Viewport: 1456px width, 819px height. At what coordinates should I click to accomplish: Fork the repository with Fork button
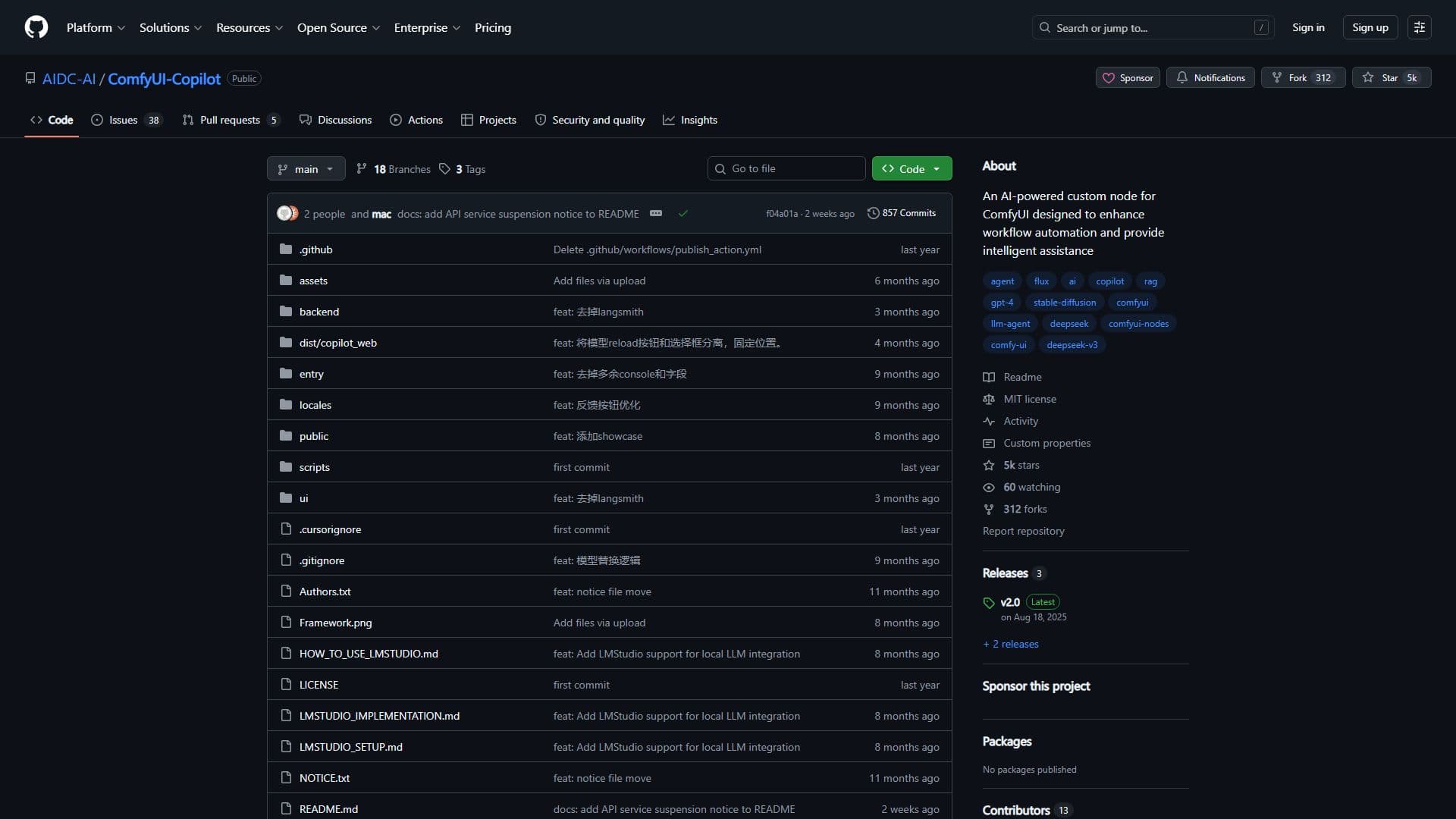click(x=1303, y=77)
